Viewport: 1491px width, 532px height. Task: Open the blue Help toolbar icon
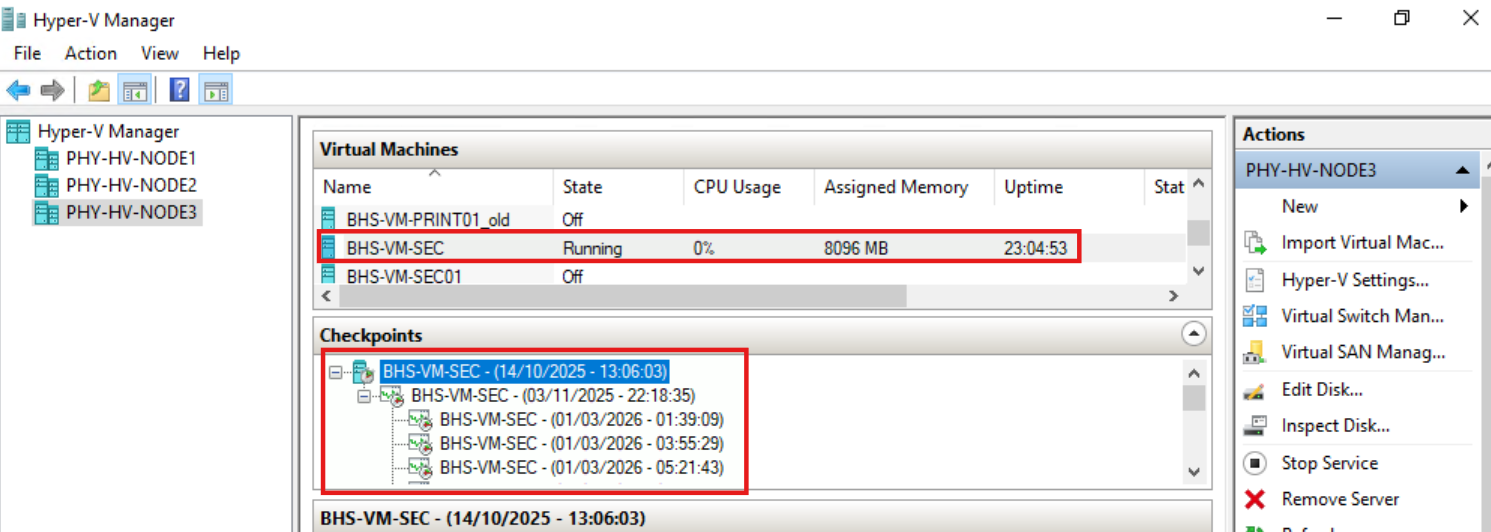(180, 91)
